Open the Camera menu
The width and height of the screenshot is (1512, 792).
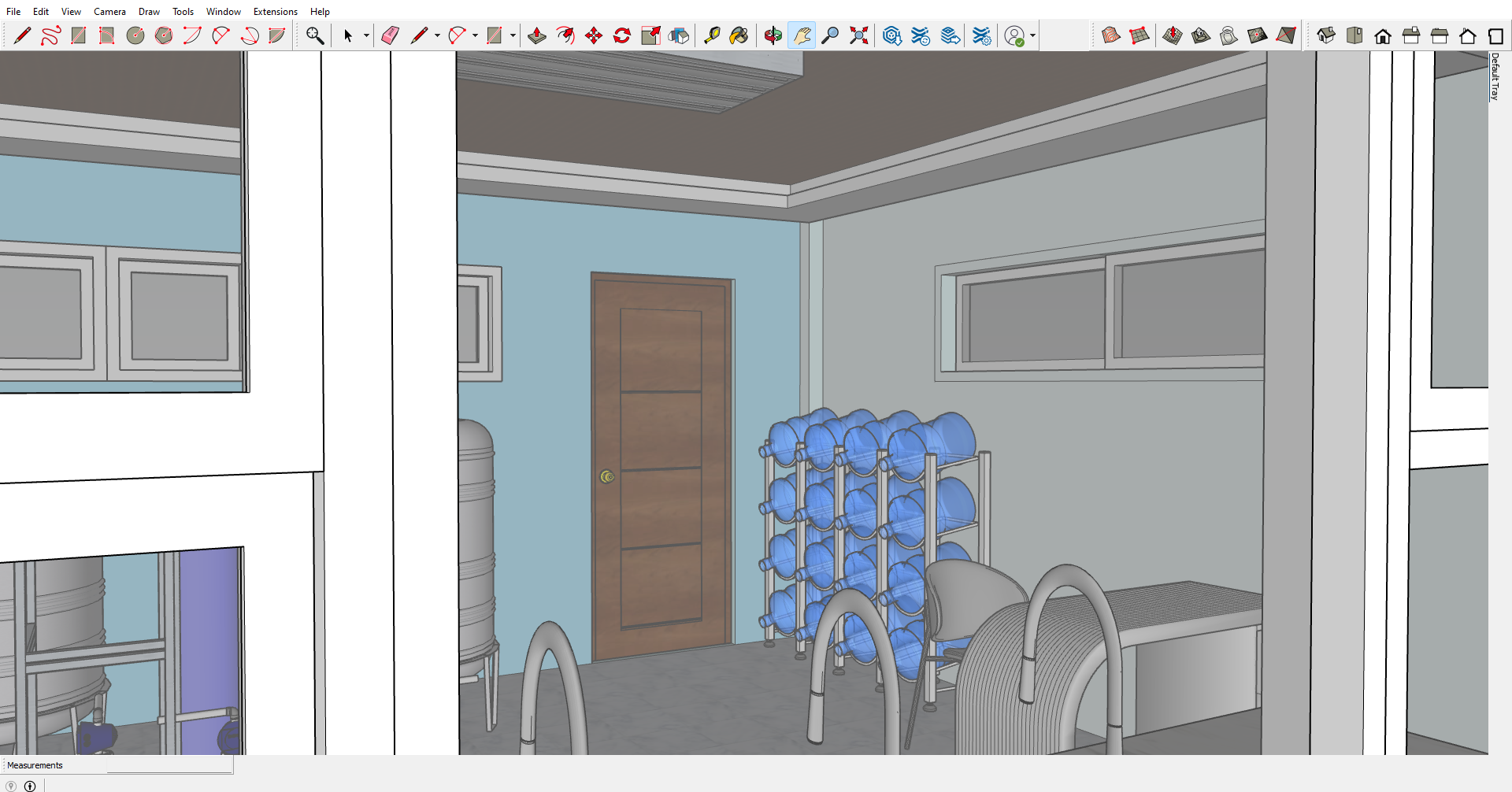[109, 12]
